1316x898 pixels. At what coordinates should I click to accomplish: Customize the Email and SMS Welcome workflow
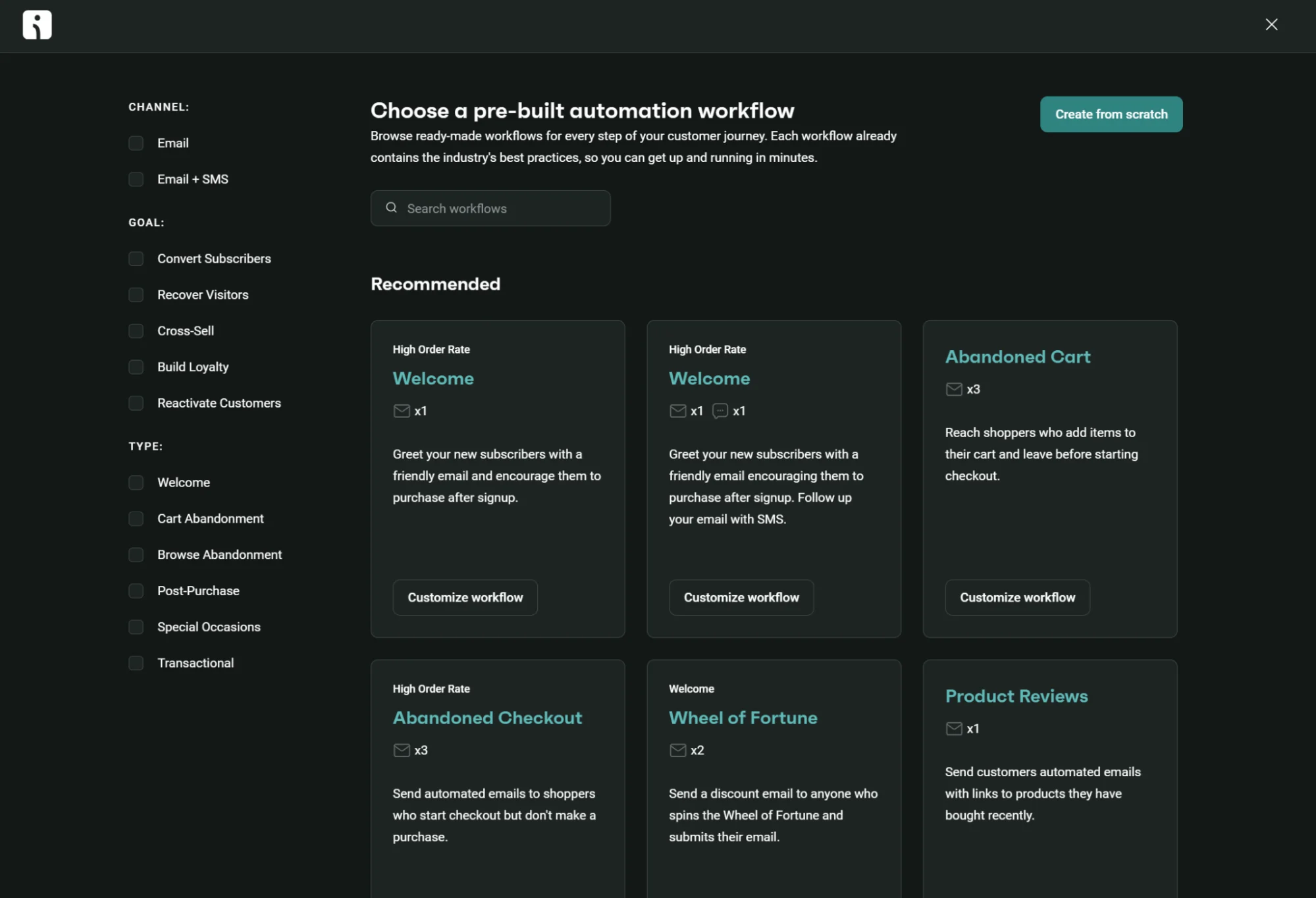coord(741,597)
